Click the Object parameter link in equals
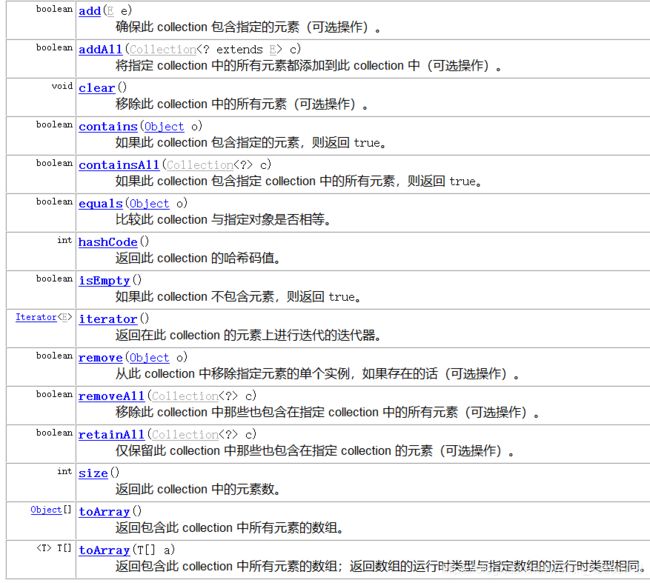 (x=149, y=204)
